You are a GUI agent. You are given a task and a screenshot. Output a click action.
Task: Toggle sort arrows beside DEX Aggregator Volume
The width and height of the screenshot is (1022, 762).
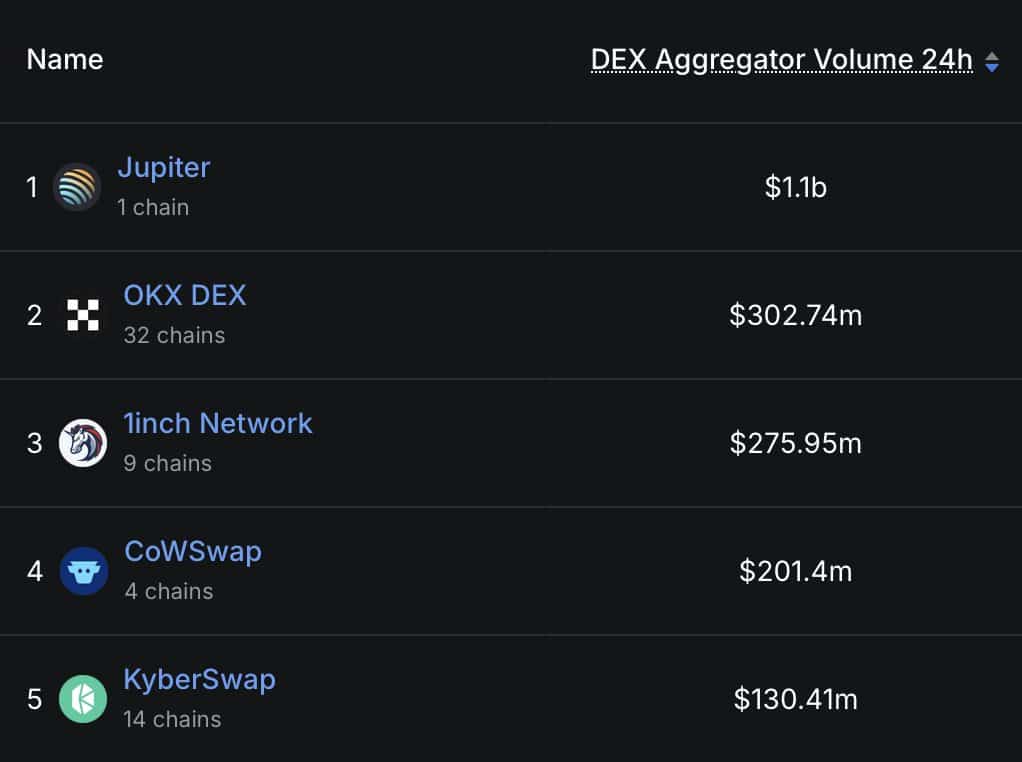[x=991, y=62]
